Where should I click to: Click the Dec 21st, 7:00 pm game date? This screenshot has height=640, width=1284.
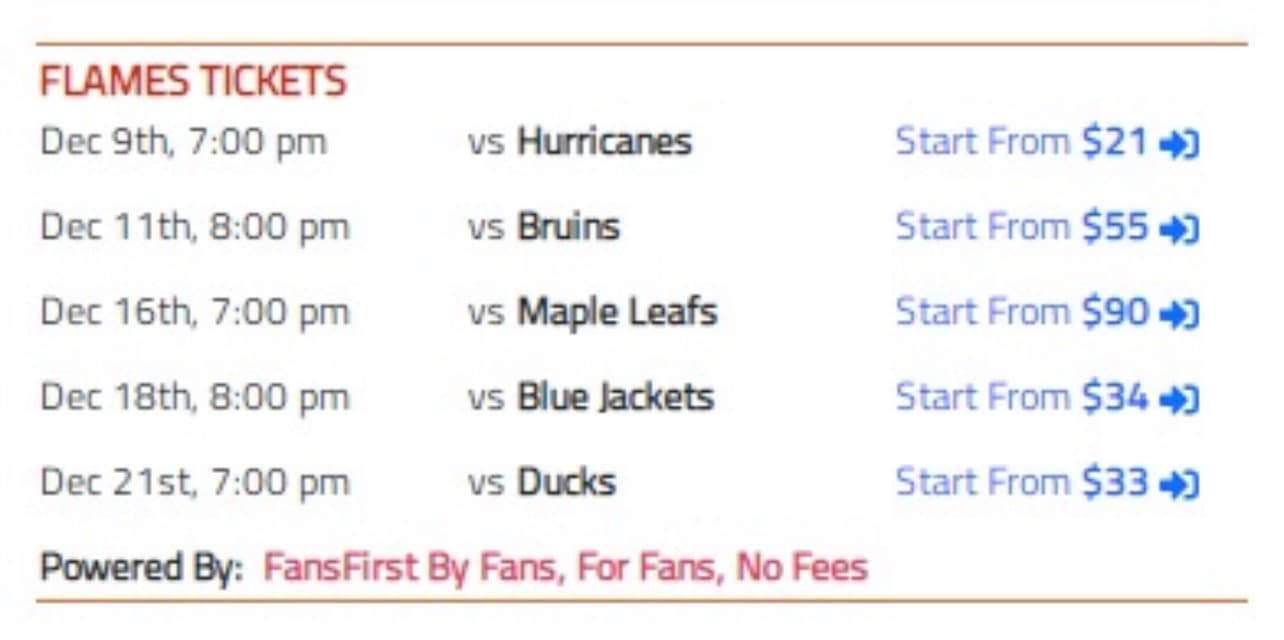point(195,482)
